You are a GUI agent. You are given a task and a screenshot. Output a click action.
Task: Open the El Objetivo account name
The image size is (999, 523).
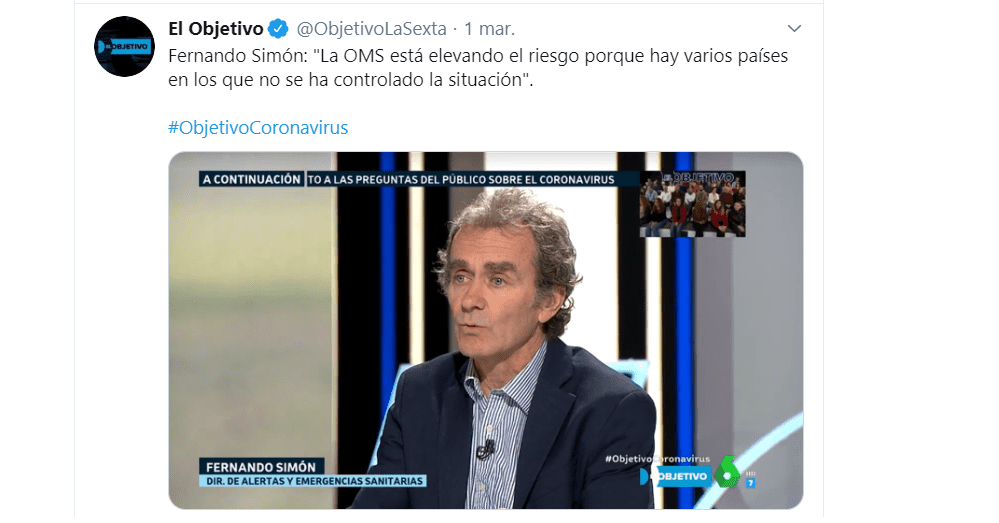[x=215, y=29]
